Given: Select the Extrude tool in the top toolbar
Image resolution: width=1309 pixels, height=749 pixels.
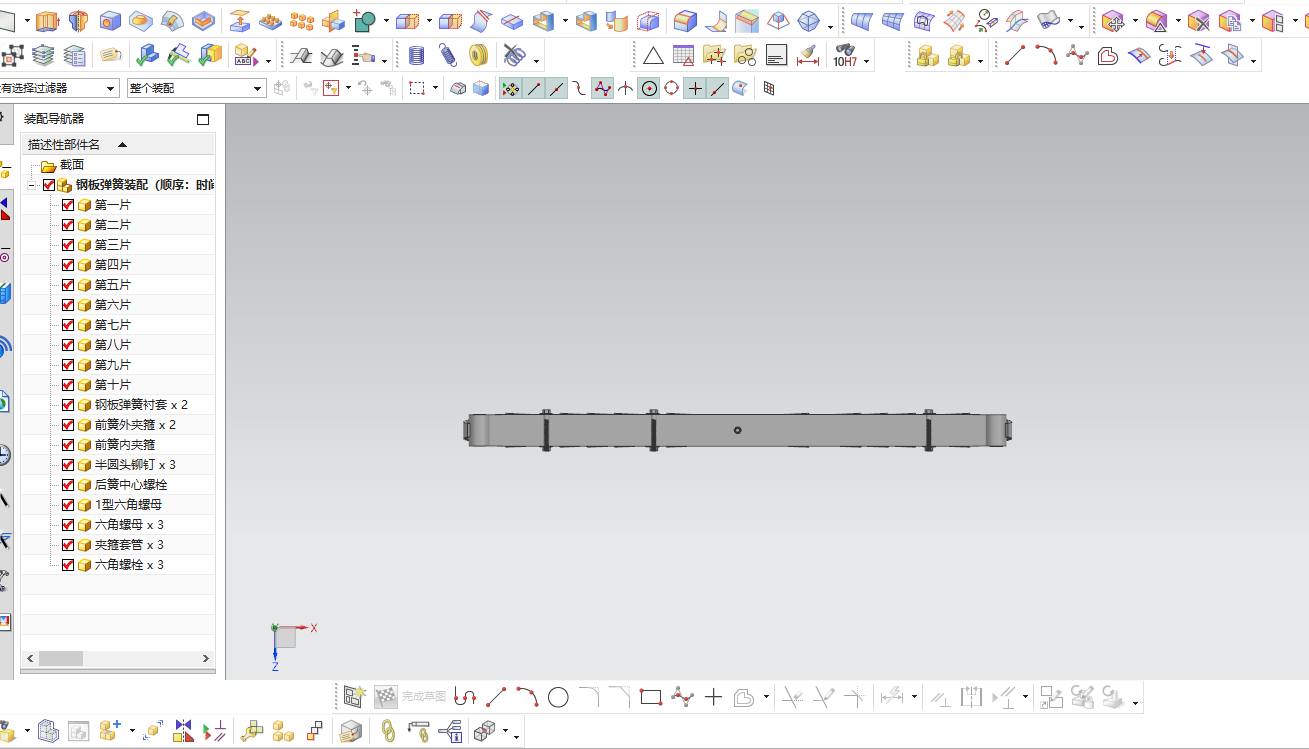Looking at the screenshot, I should tap(48, 20).
